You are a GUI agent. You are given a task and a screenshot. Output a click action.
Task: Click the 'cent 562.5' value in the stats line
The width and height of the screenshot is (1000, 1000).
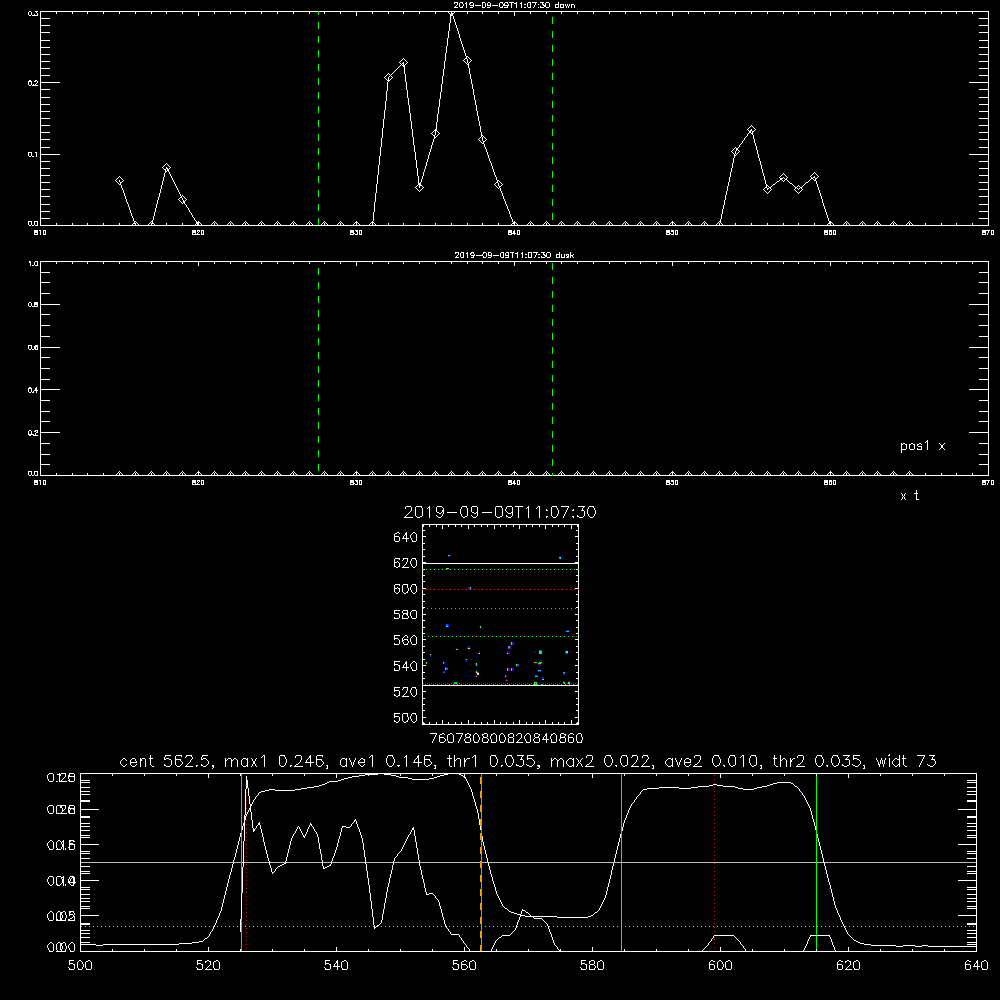click(x=166, y=761)
